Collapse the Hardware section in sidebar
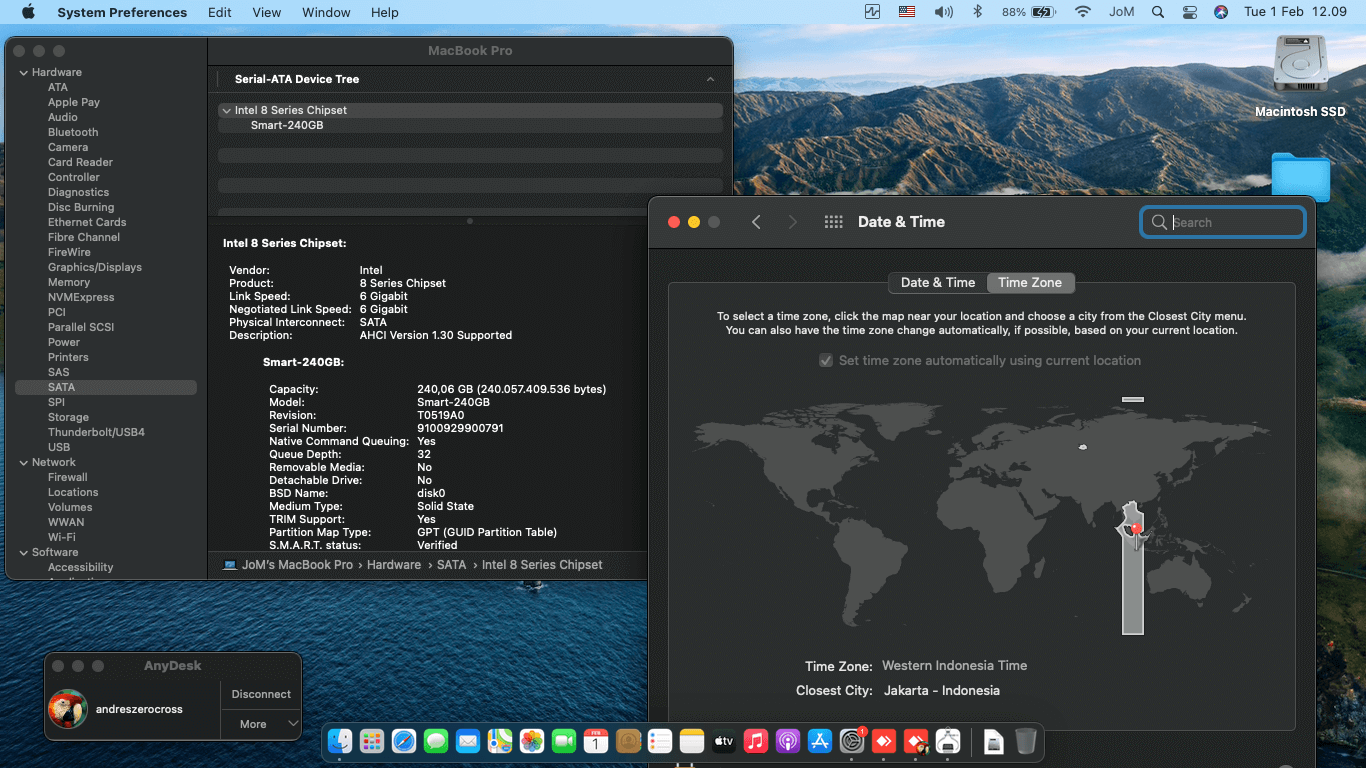Screen dimensions: 1366x768 pos(23,72)
